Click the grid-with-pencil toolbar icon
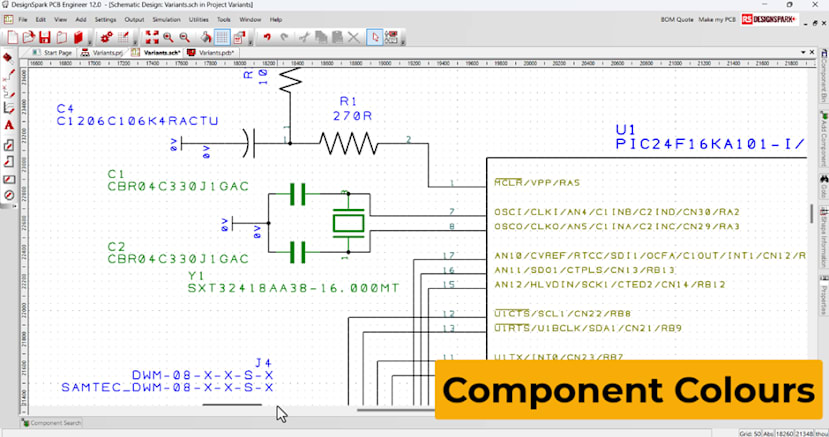829x437 pixels. [x=124, y=37]
